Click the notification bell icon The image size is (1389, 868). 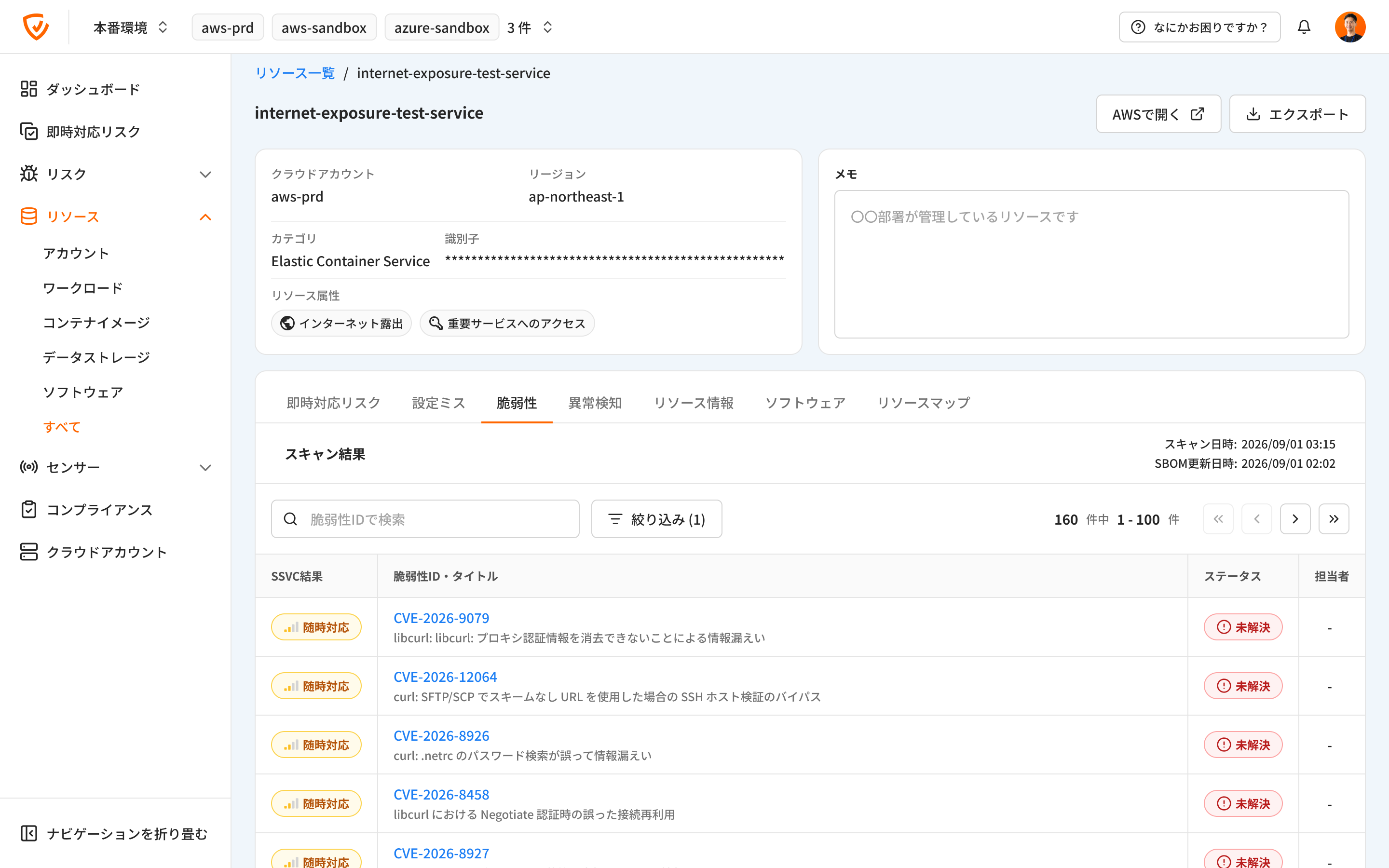tap(1304, 27)
